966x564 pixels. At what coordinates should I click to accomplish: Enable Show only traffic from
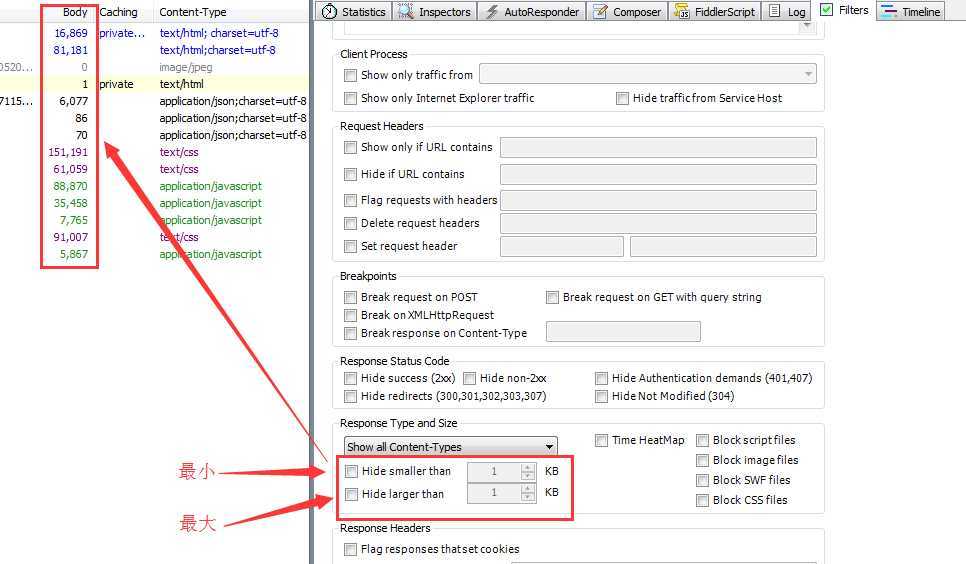tap(351, 75)
